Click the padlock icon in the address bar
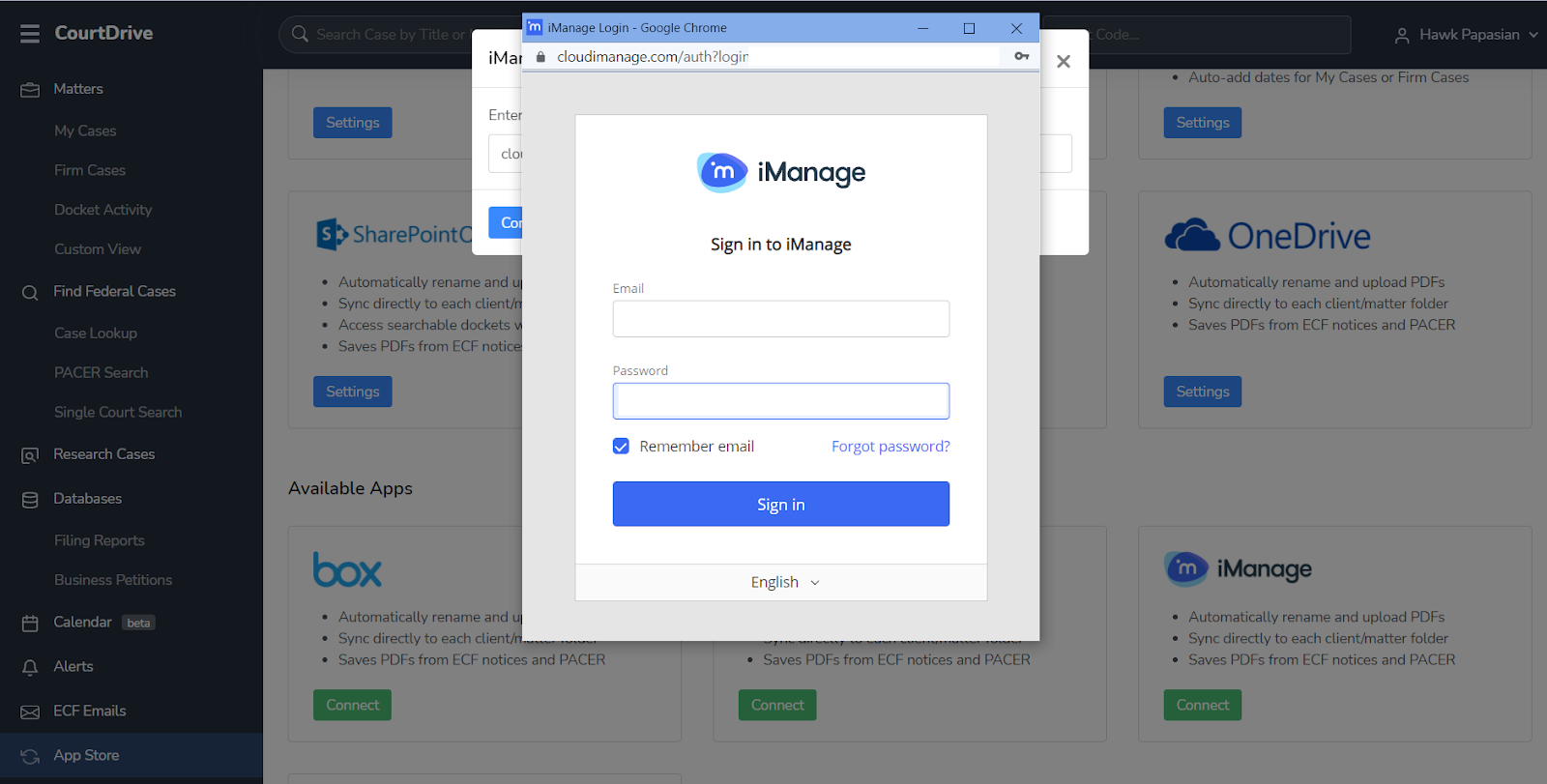Viewport: 1547px width, 784px height. 540,57
